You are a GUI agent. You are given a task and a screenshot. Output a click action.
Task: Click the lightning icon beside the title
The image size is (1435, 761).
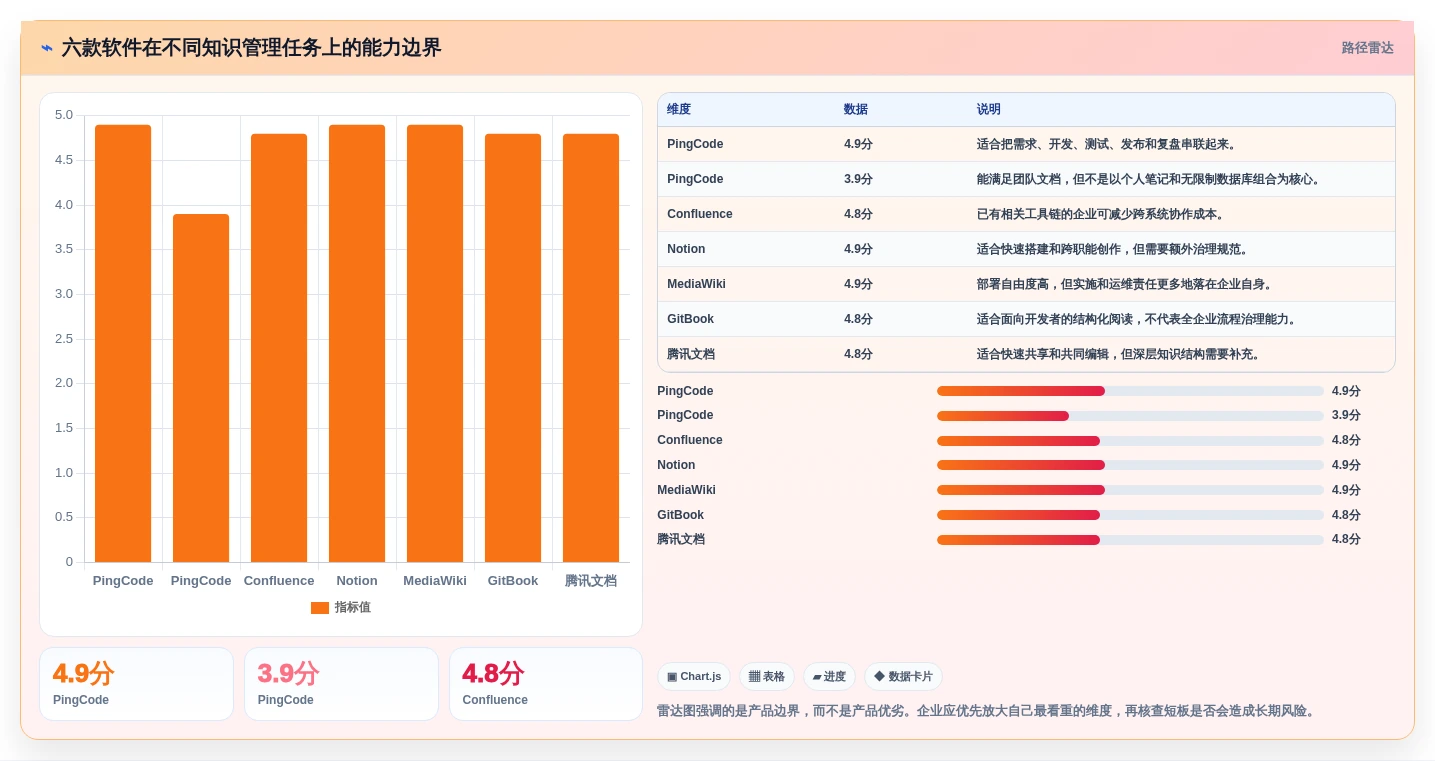coord(47,48)
